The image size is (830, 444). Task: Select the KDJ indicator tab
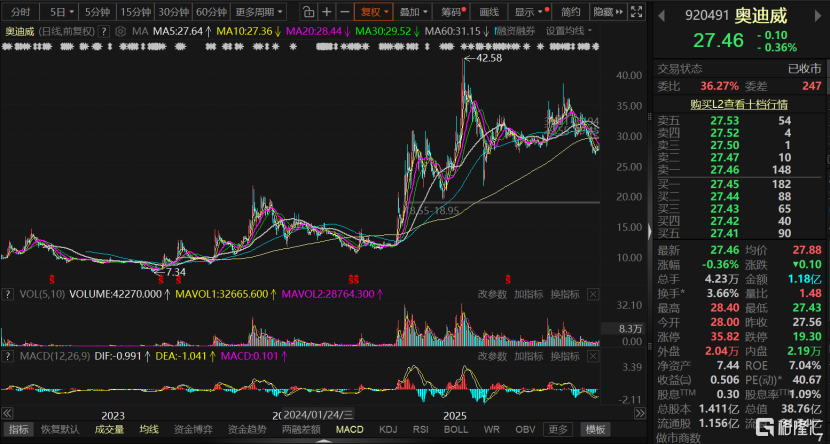click(388, 429)
